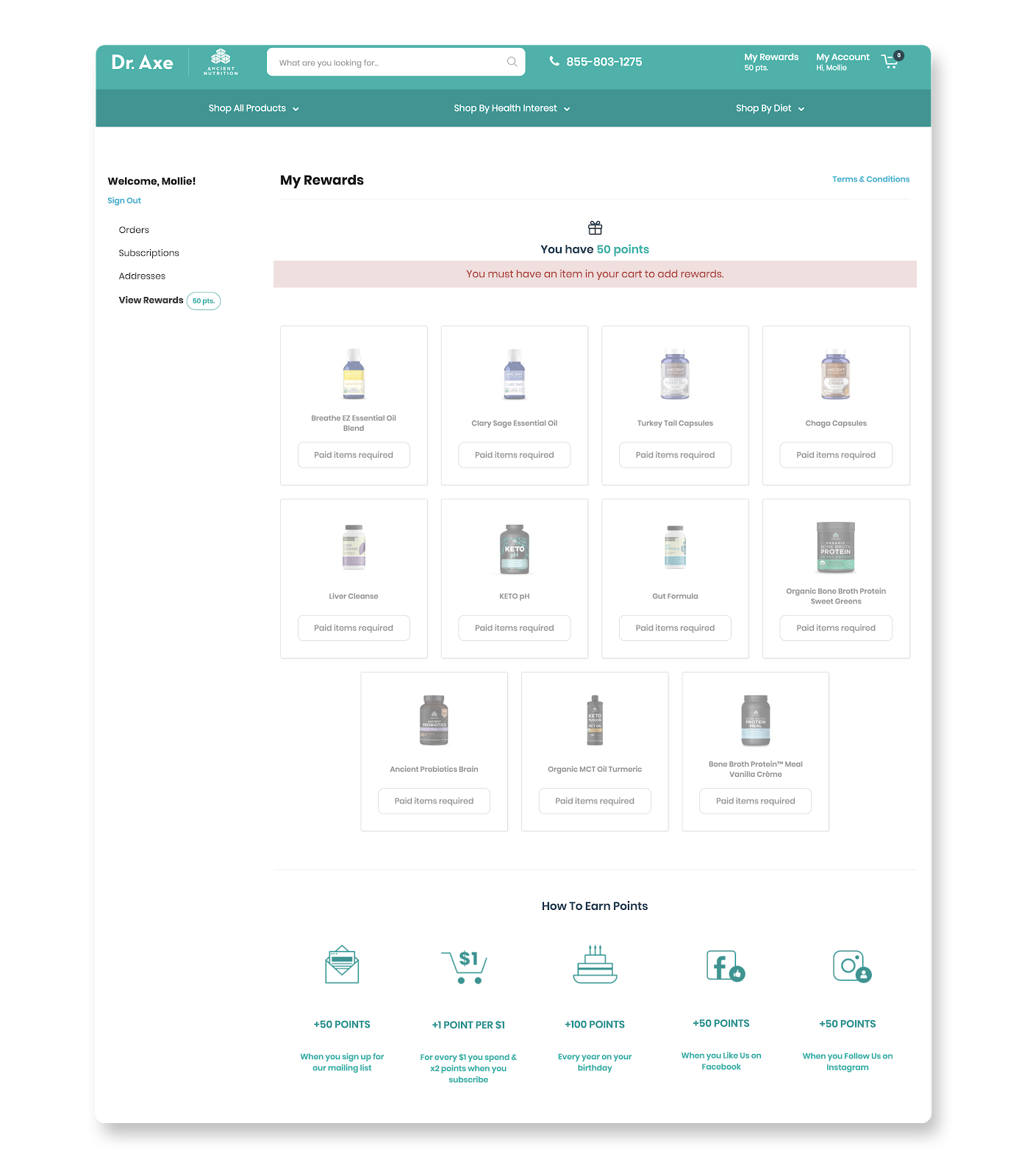Click 'Paid items required' under KETO pH
Screen dimensions: 1016x1176
pyautogui.click(x=515, y=628)
